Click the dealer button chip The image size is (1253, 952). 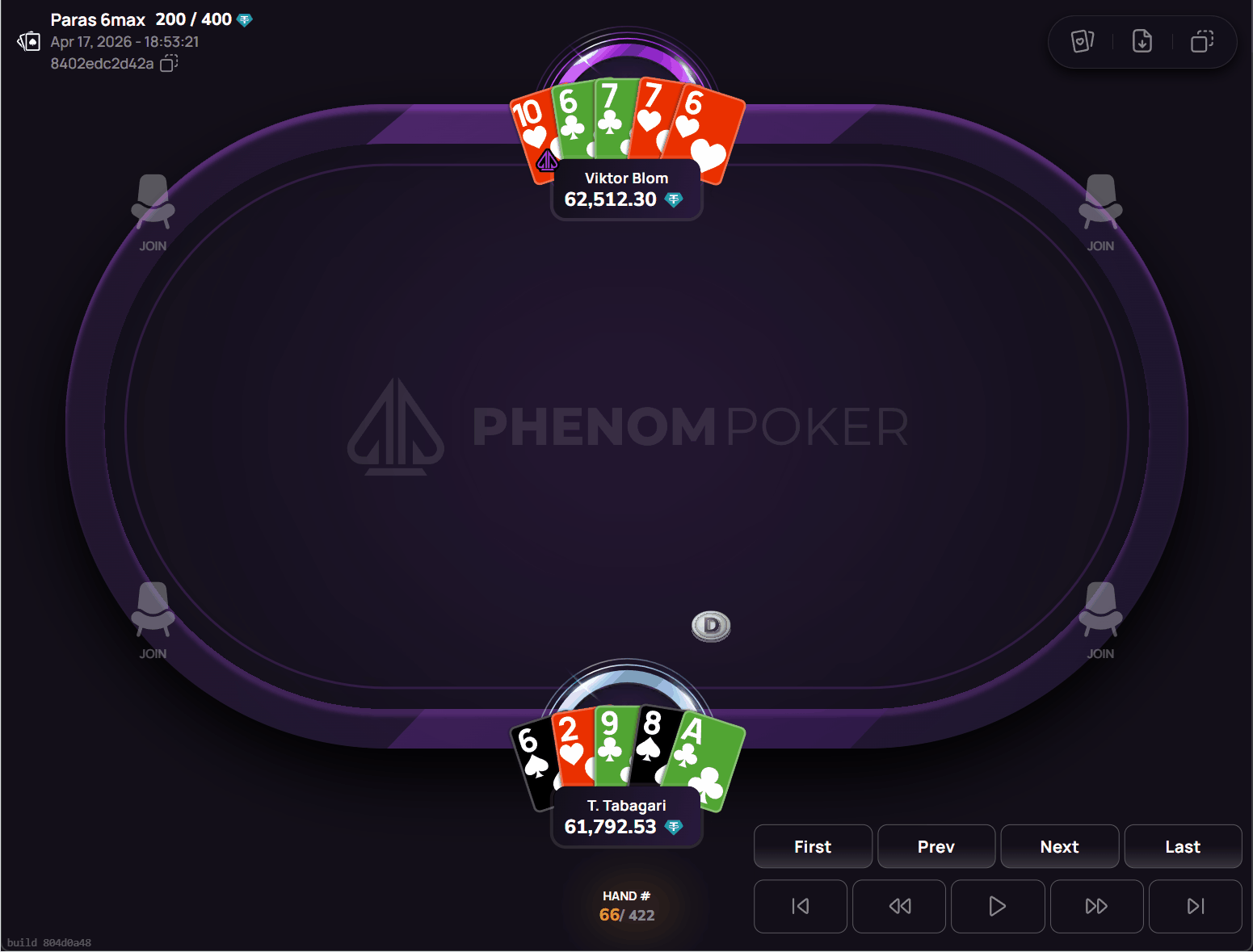(711, 626)
